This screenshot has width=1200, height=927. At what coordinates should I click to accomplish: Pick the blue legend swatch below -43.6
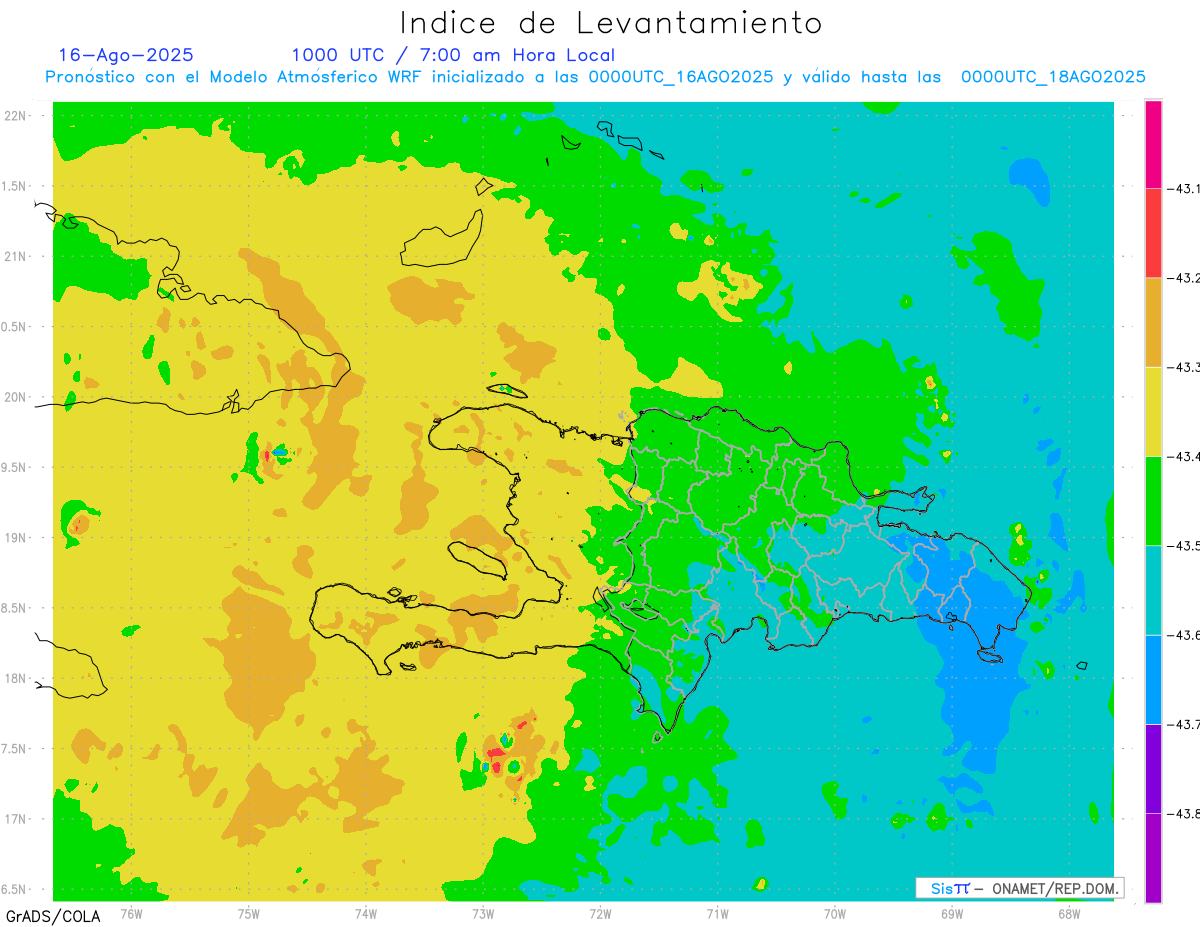(x=1153, y=679)
